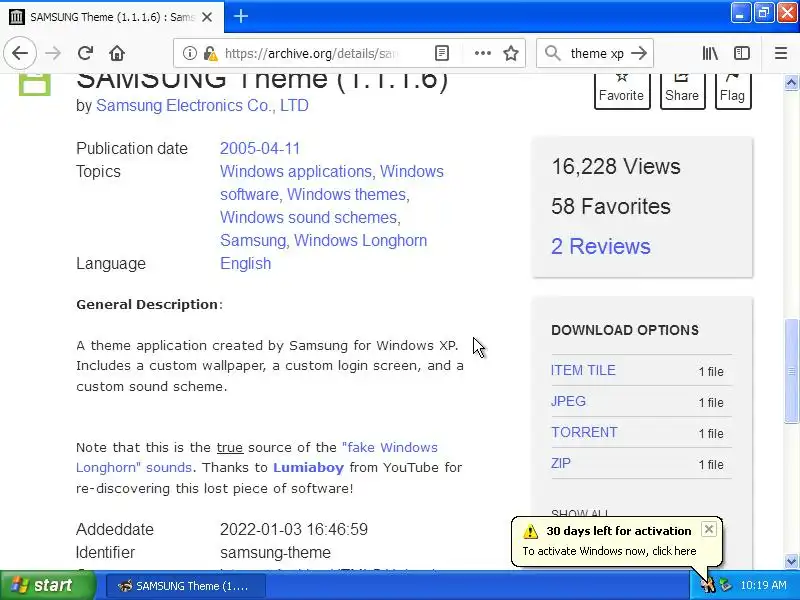Open the Windows sound schemes topic

[x=310, y=217]
